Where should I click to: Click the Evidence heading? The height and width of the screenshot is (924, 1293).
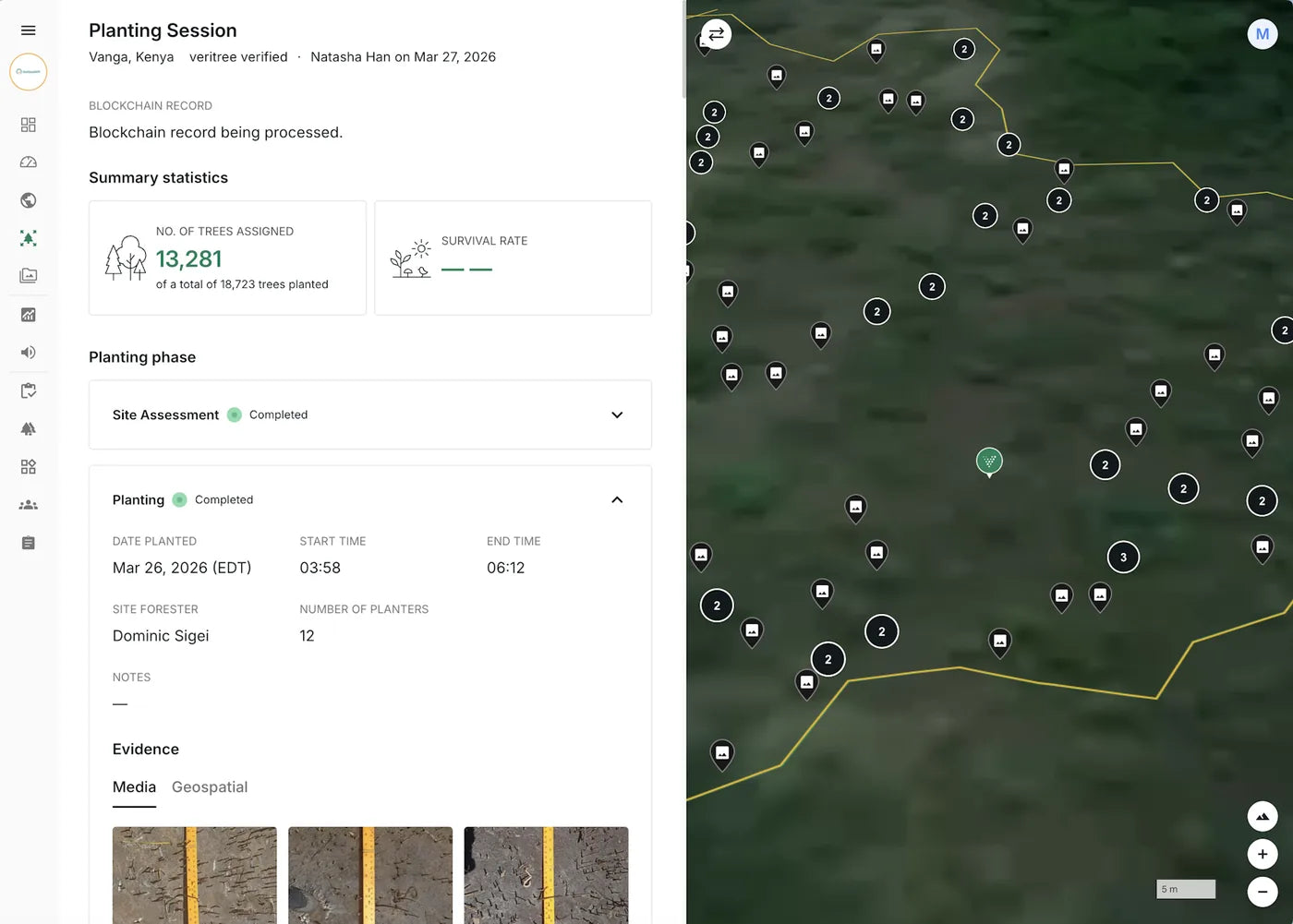(x=146, y=750)
